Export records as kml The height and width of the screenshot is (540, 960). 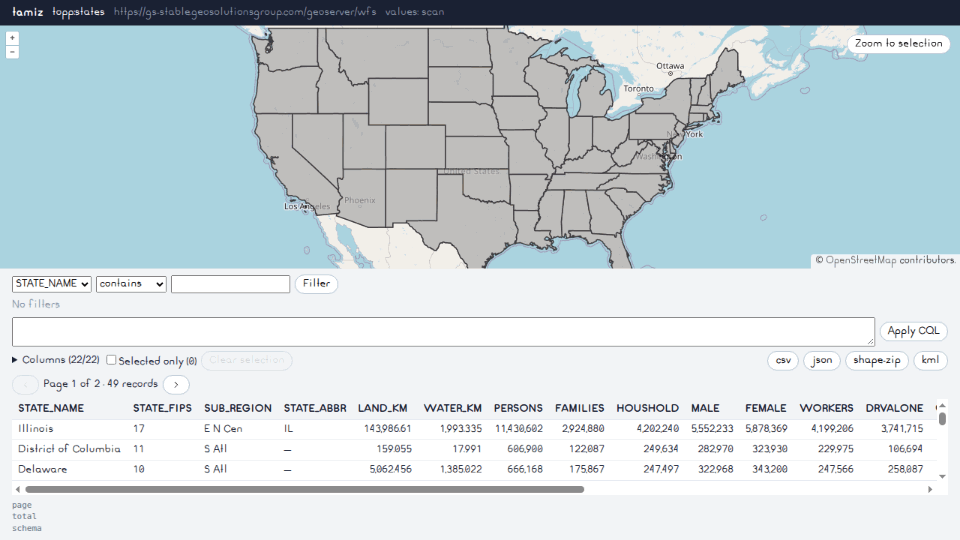click(x=930, y=361)
